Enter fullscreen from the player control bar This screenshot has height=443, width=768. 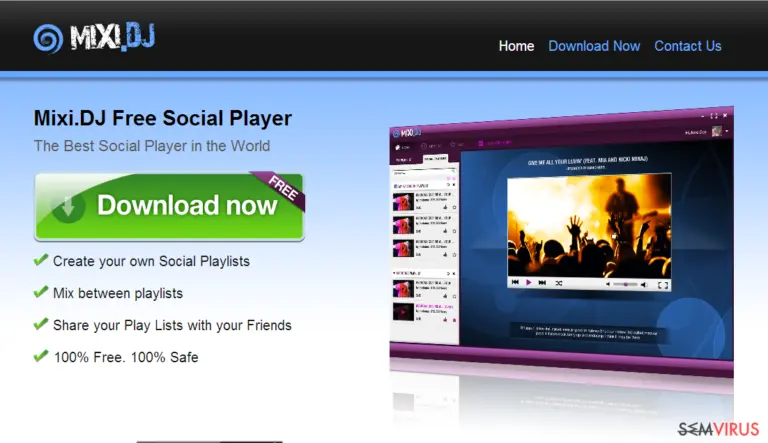[x=663, y=285]
